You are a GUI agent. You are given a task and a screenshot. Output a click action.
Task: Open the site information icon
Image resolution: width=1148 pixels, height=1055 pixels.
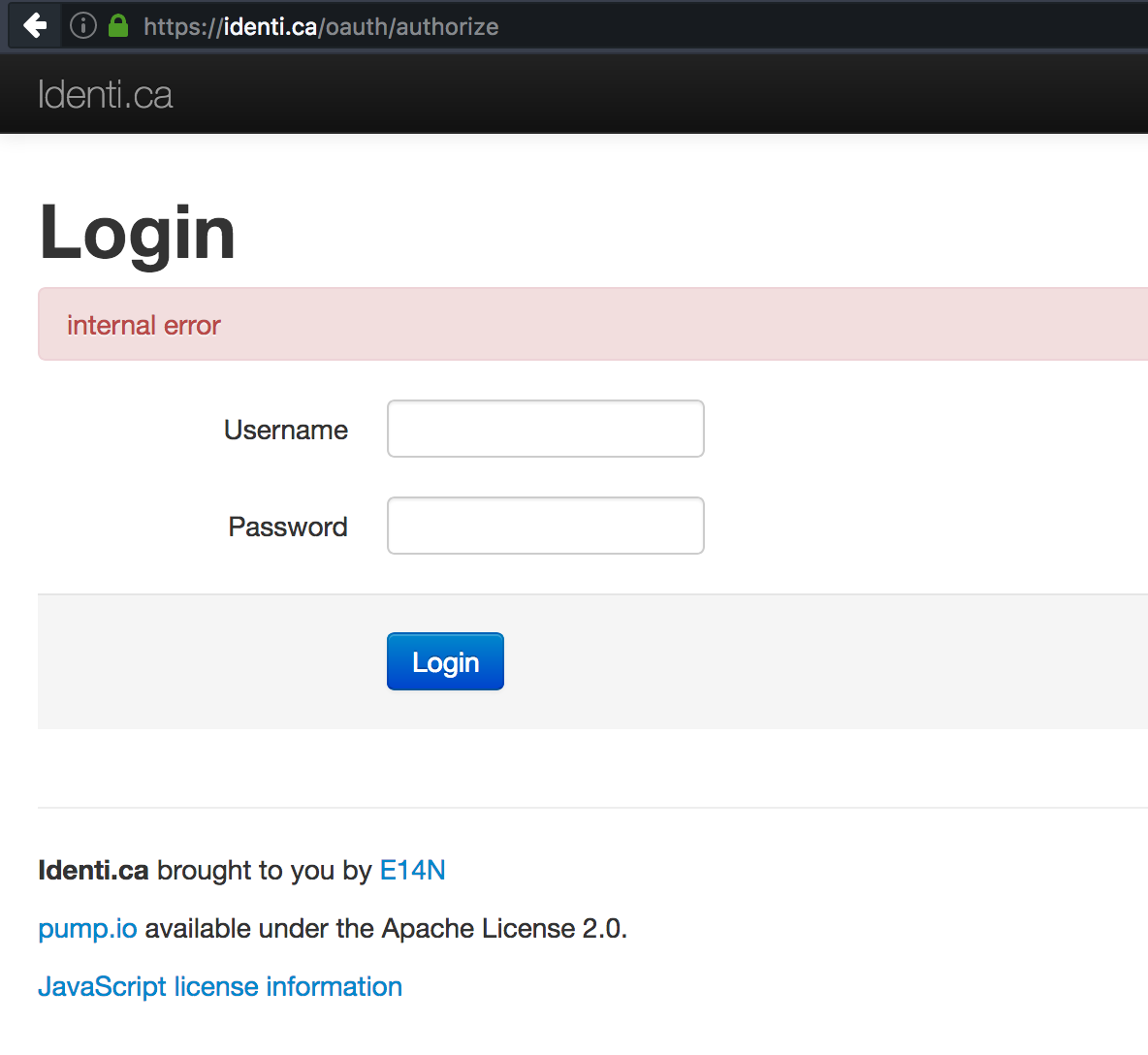tap(82, 26)
